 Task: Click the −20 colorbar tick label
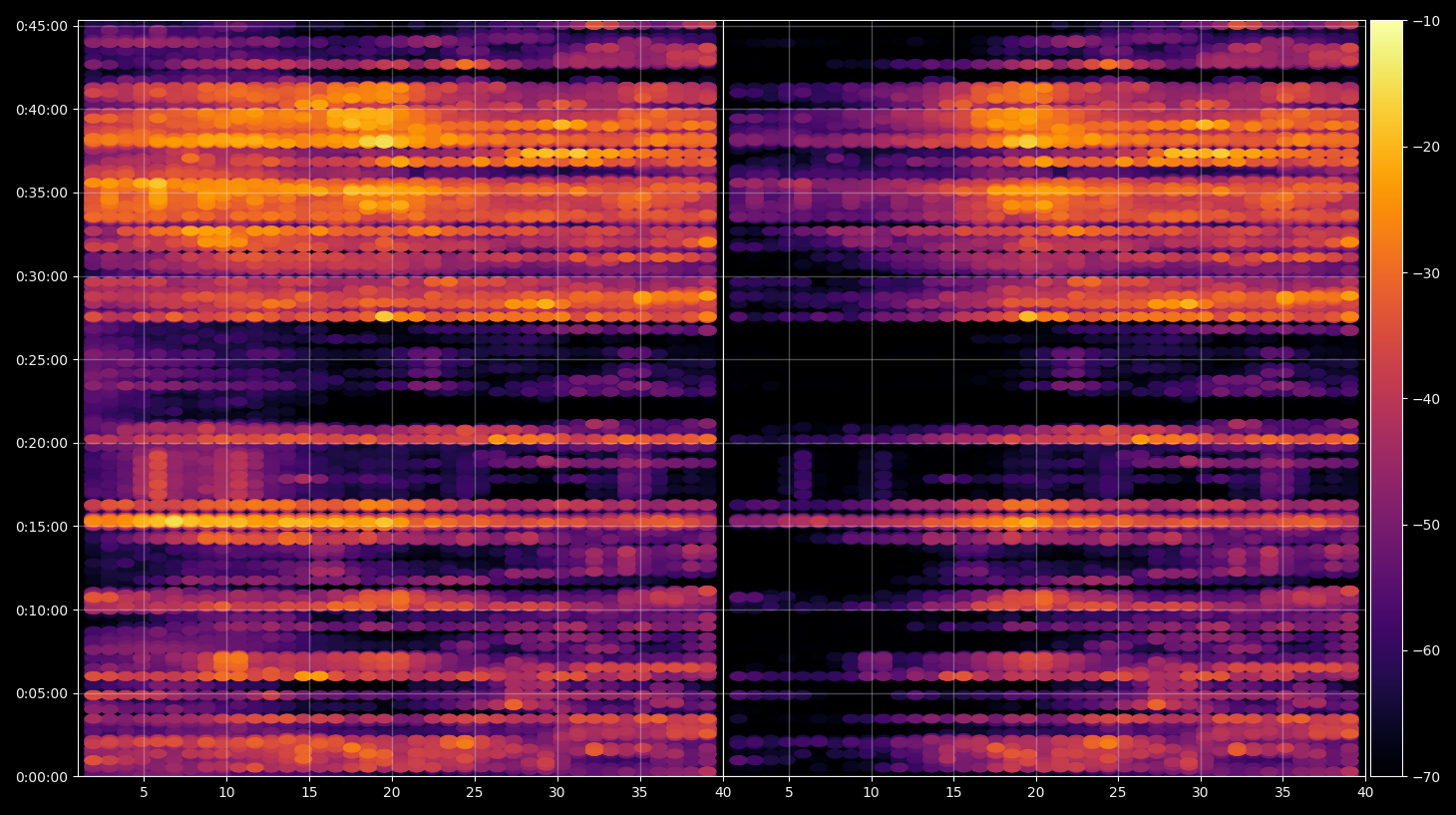pos(1426,147)
